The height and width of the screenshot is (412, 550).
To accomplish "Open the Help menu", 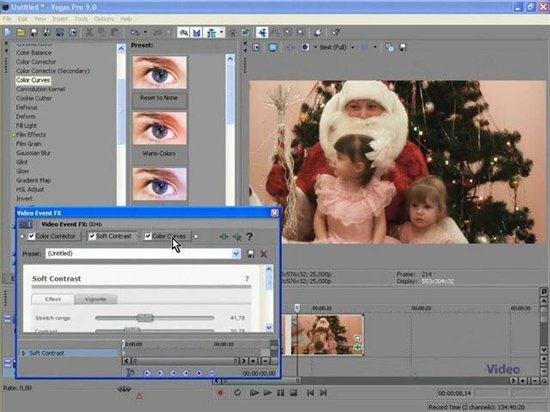I will [126, 19].
